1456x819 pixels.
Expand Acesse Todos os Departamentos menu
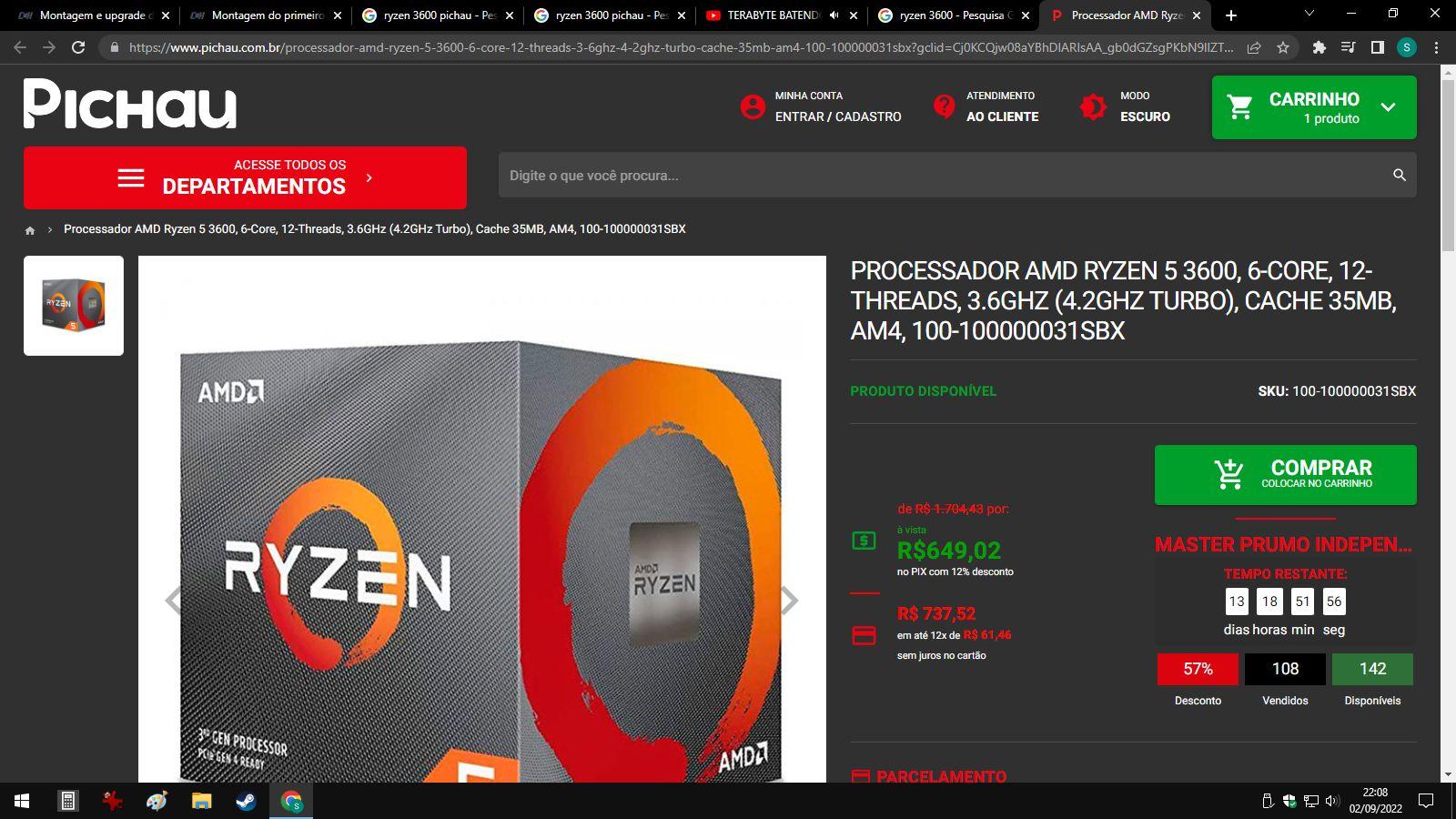point(245,177)
